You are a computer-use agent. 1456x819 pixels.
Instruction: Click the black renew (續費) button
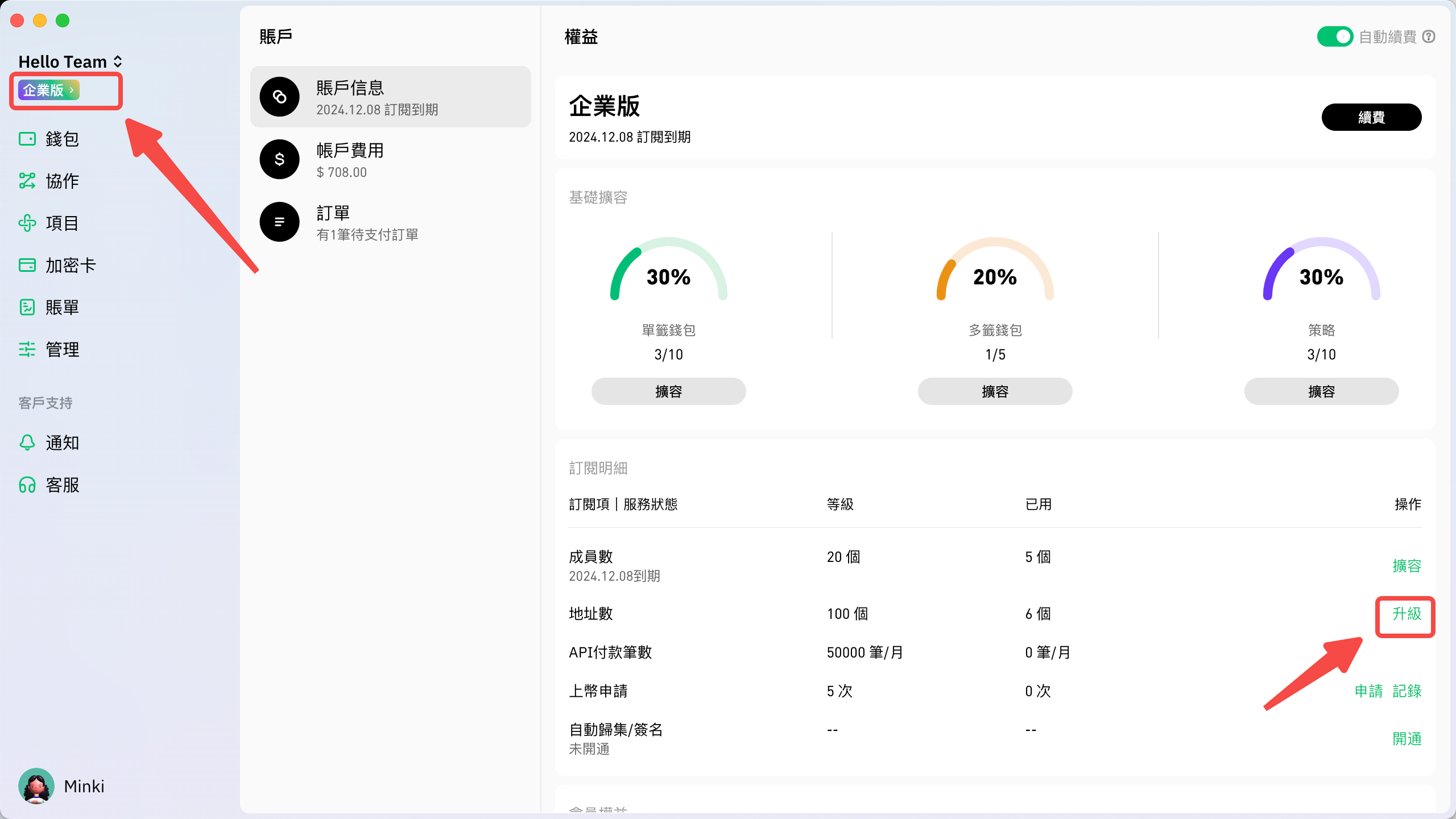[x=1371, y=117]
